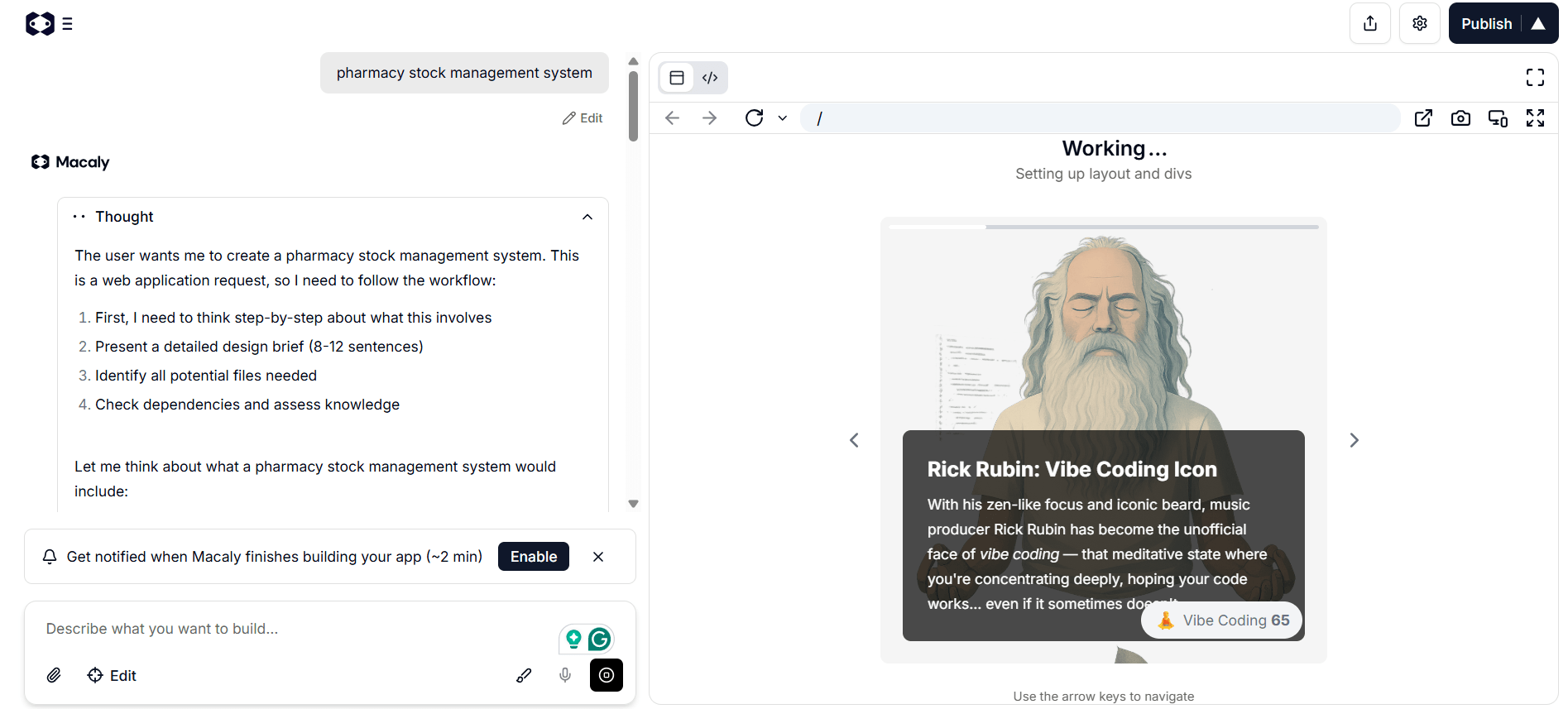
Task: Open the Publish options arrow menu
Action: pos(1538,23)
